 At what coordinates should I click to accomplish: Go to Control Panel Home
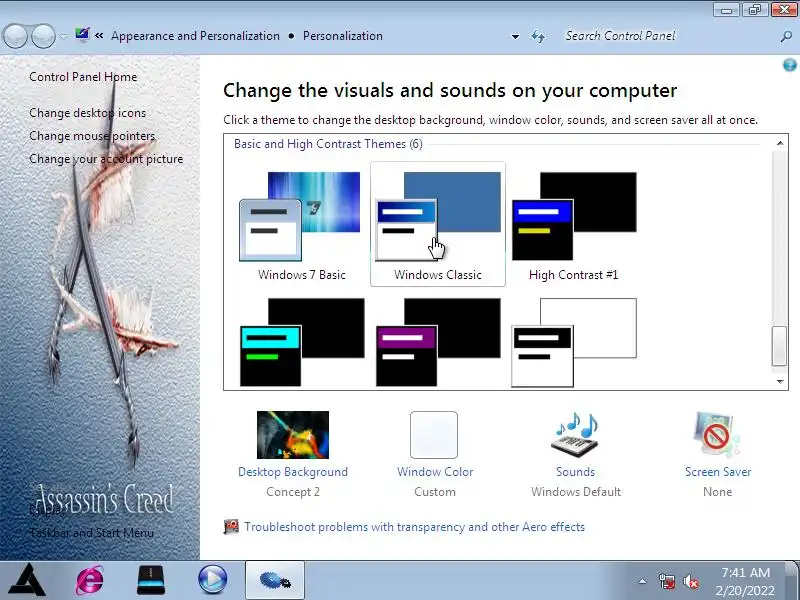(83, 77)
